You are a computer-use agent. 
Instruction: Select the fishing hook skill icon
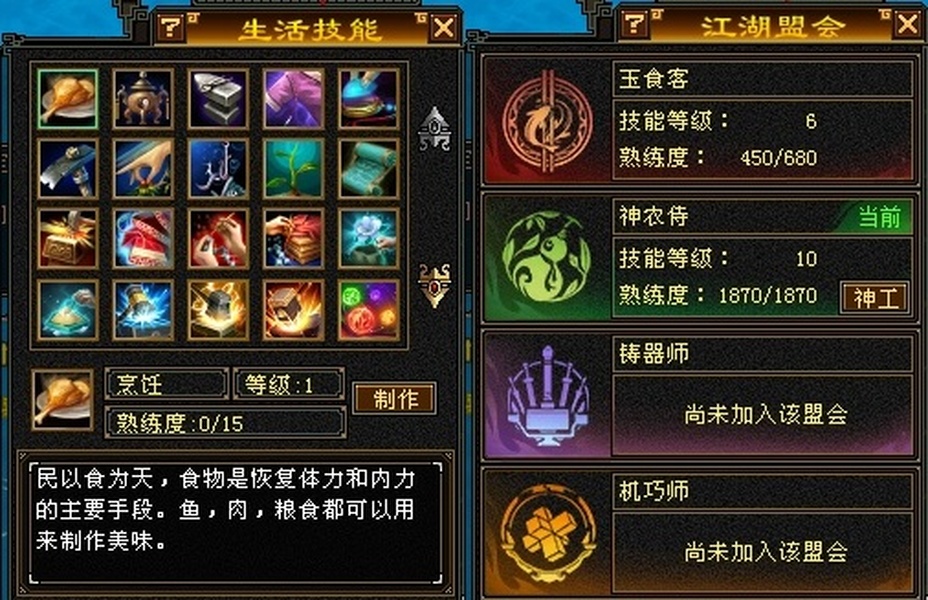pos(218,169)
